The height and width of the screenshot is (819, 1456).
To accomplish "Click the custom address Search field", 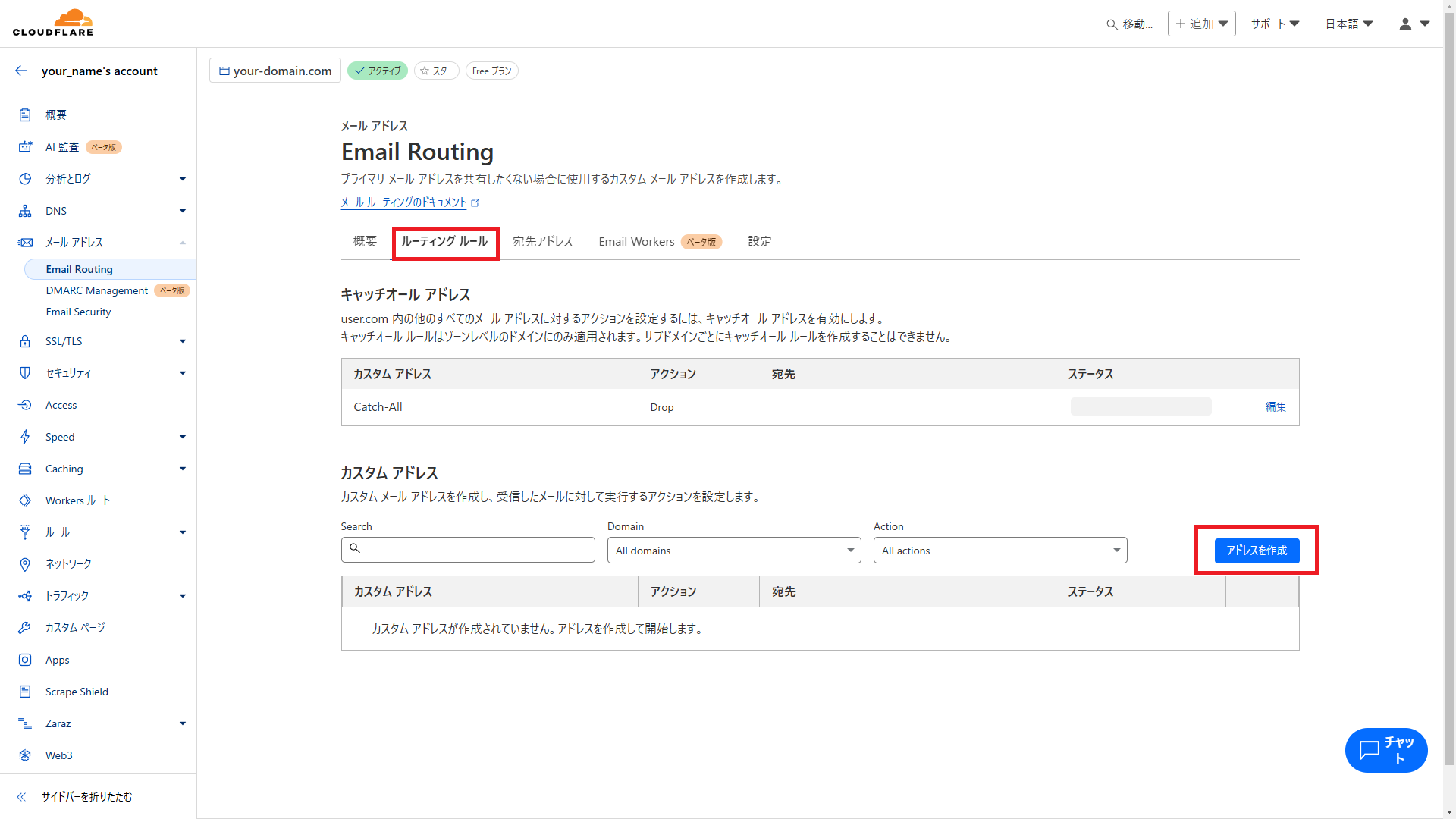I will (x=468, y=550).
